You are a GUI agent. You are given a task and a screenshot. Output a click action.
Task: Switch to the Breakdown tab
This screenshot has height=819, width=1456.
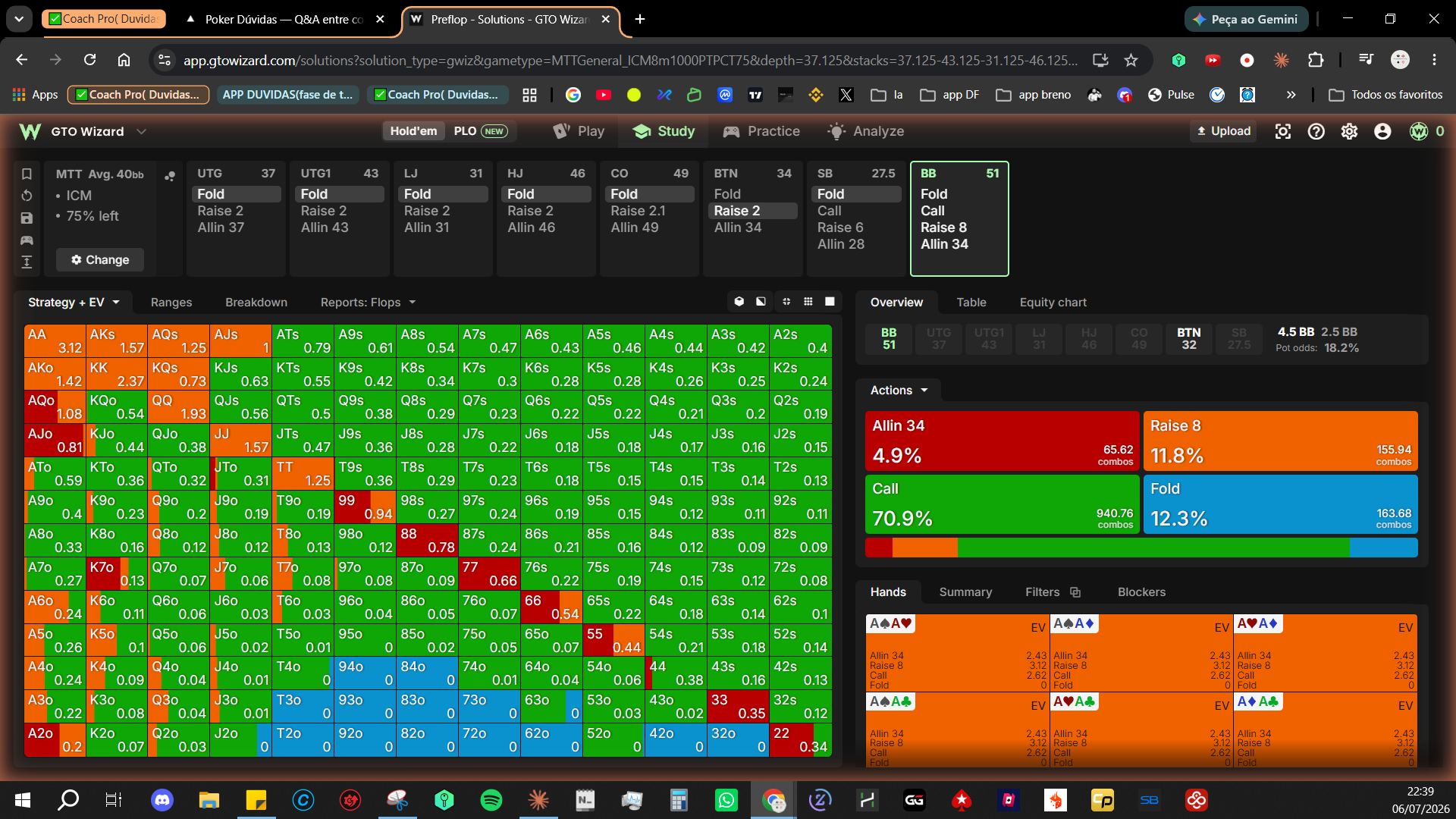coord(256,303)
